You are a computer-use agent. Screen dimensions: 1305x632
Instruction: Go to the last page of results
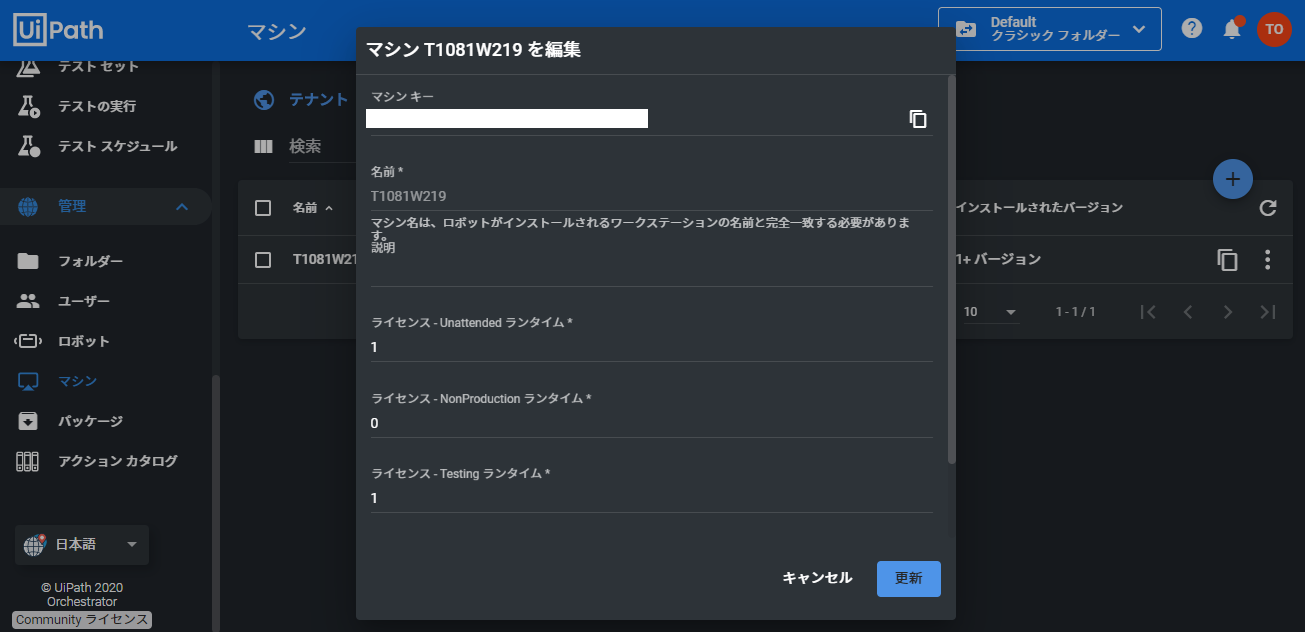[x=1268, y=312]
